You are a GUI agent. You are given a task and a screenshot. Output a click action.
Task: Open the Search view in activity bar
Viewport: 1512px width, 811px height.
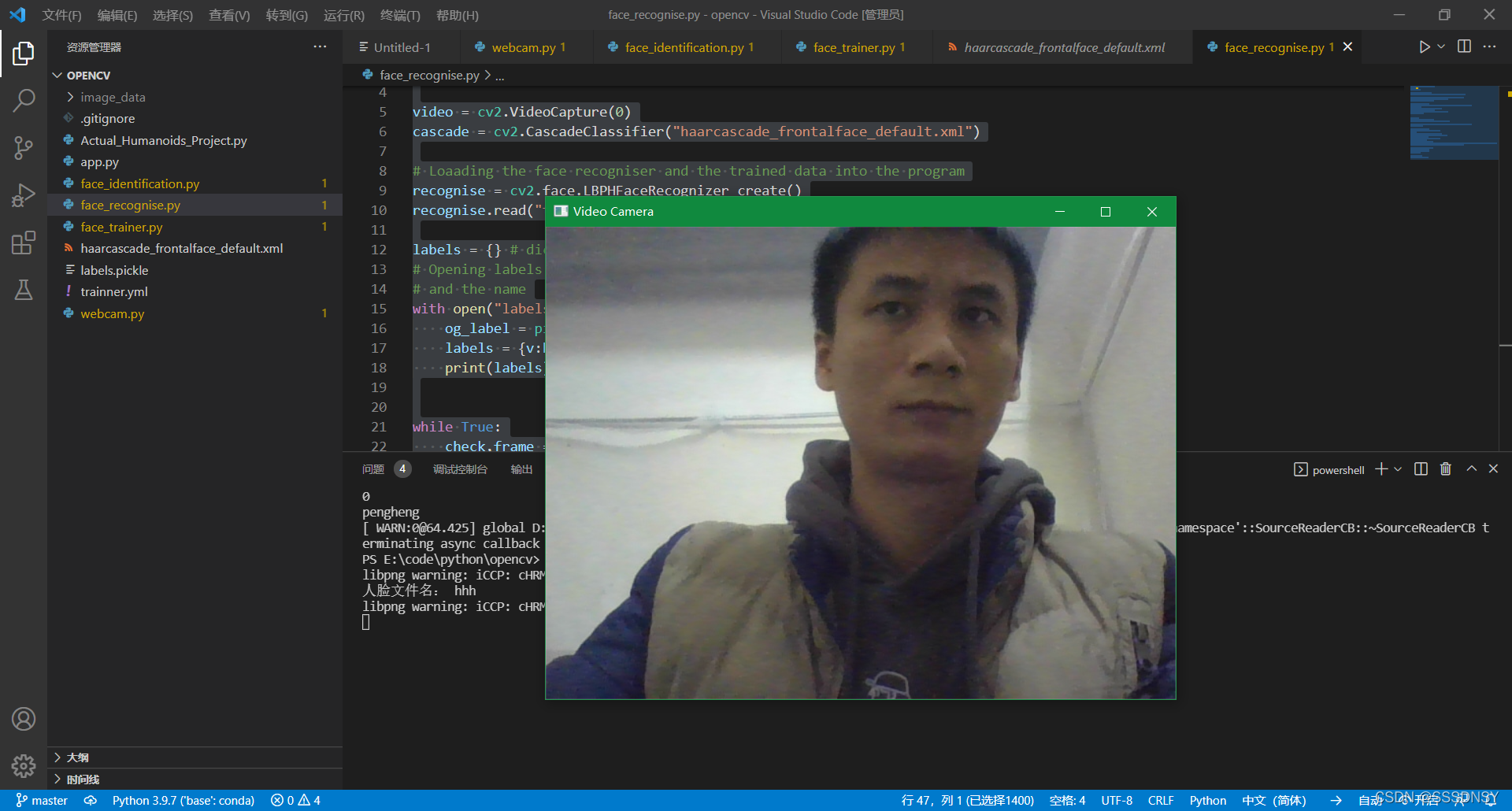coord(24,100)
